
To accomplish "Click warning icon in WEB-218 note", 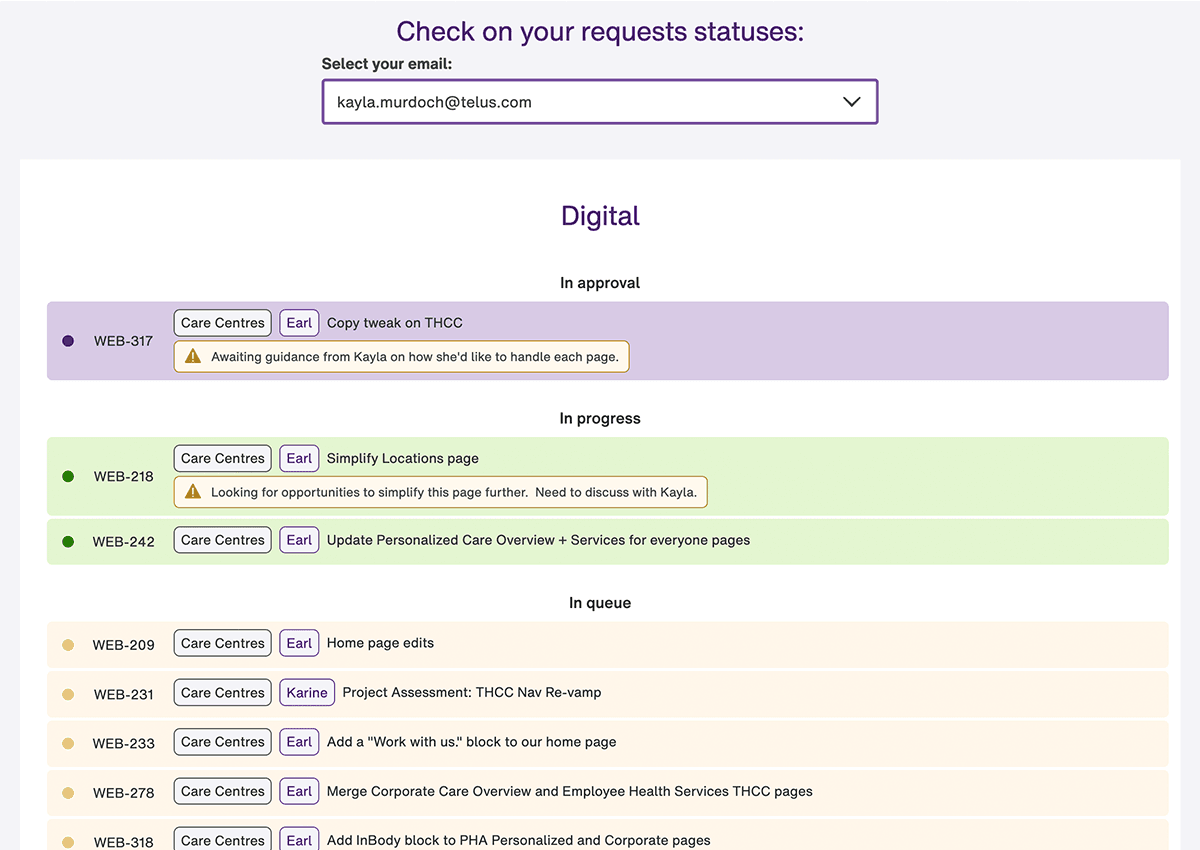I will 193,492.
